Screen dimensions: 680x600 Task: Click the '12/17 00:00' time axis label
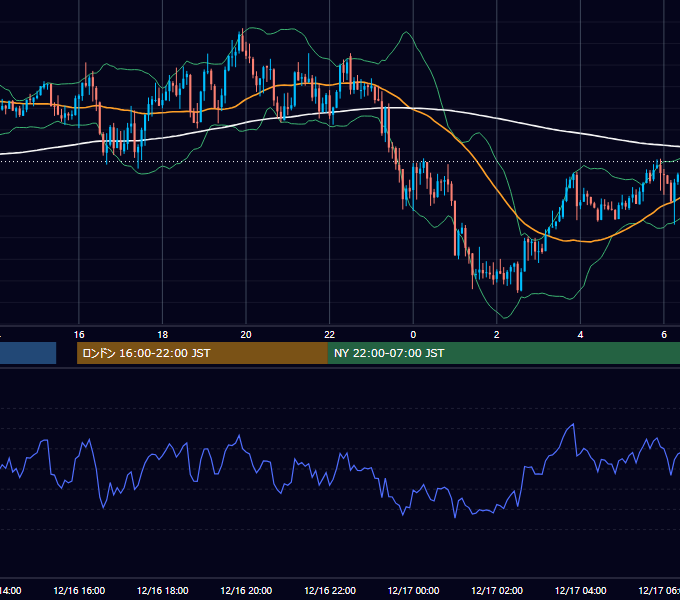[413, 590]
